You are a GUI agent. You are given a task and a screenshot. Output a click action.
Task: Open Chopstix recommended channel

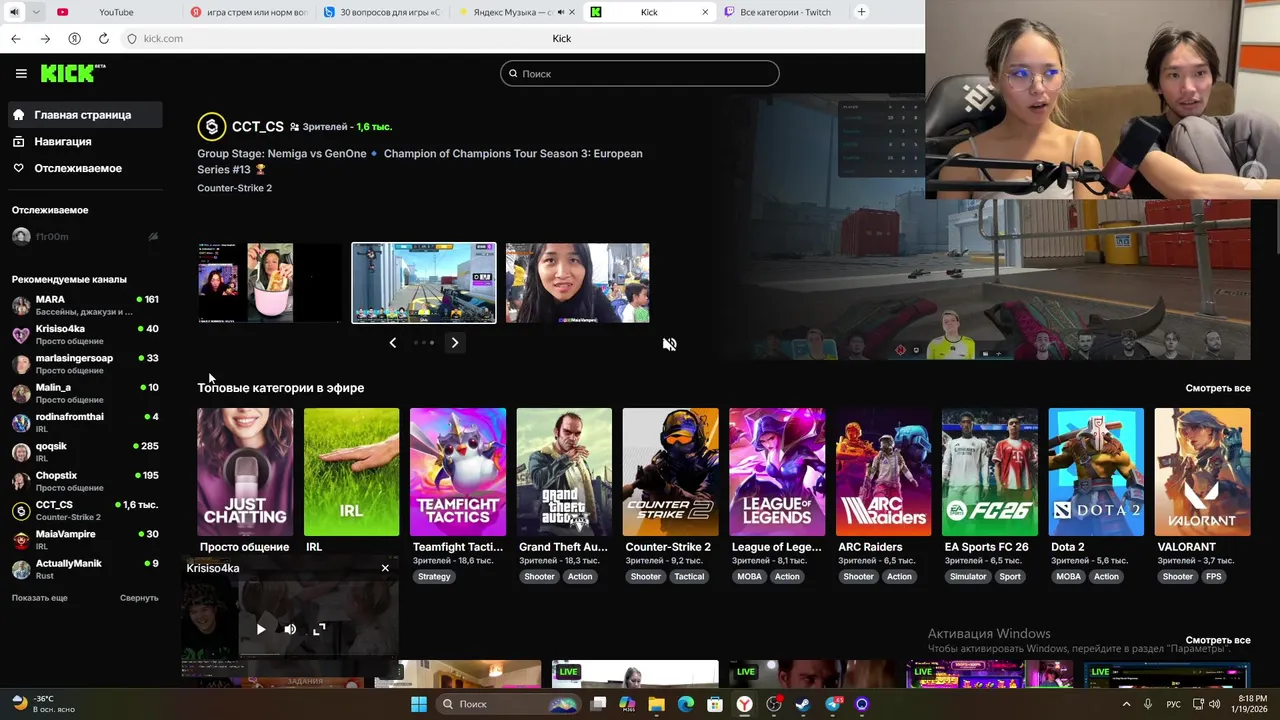pyautogui.click(x=86, y=481)
